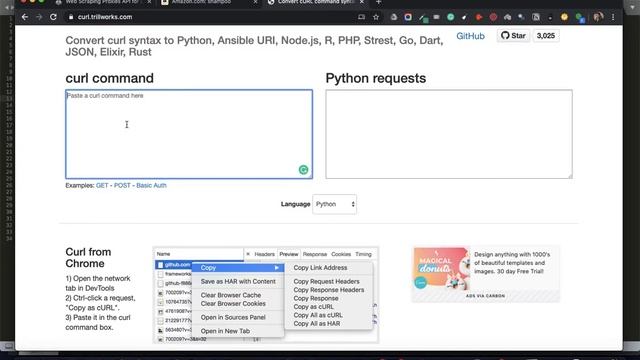Close the Web Scraping tab
The height and width of the screenshot is (360, 640).
(149, 2)
